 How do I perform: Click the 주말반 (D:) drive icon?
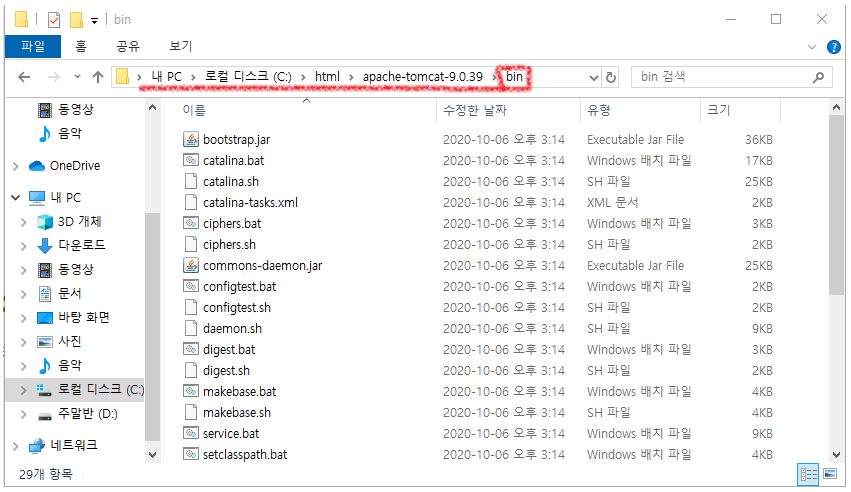45,415
